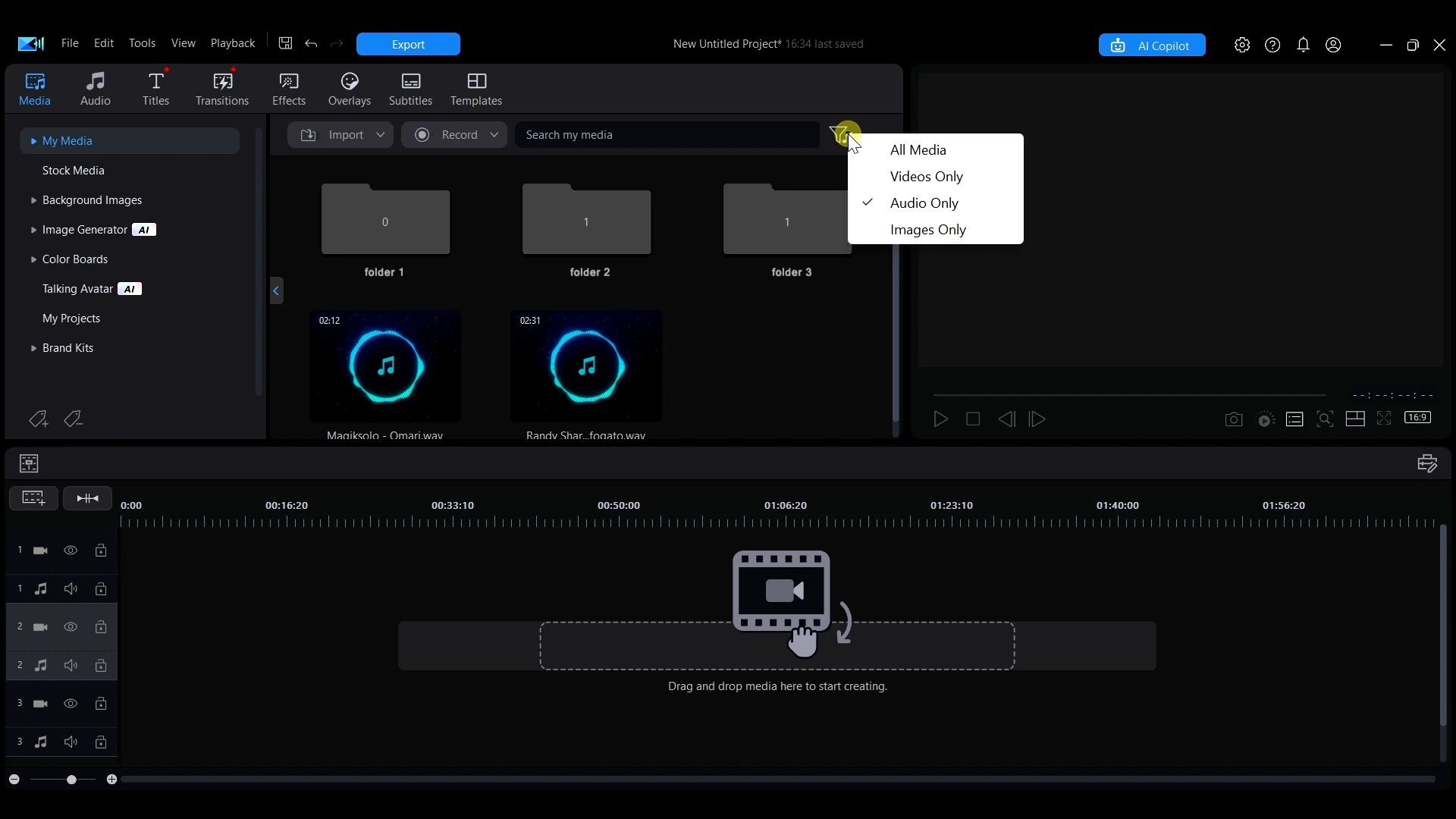Screen dimensions: 1456x819
Task: Open the Record dropdown
Action: (x=454, y=135)
